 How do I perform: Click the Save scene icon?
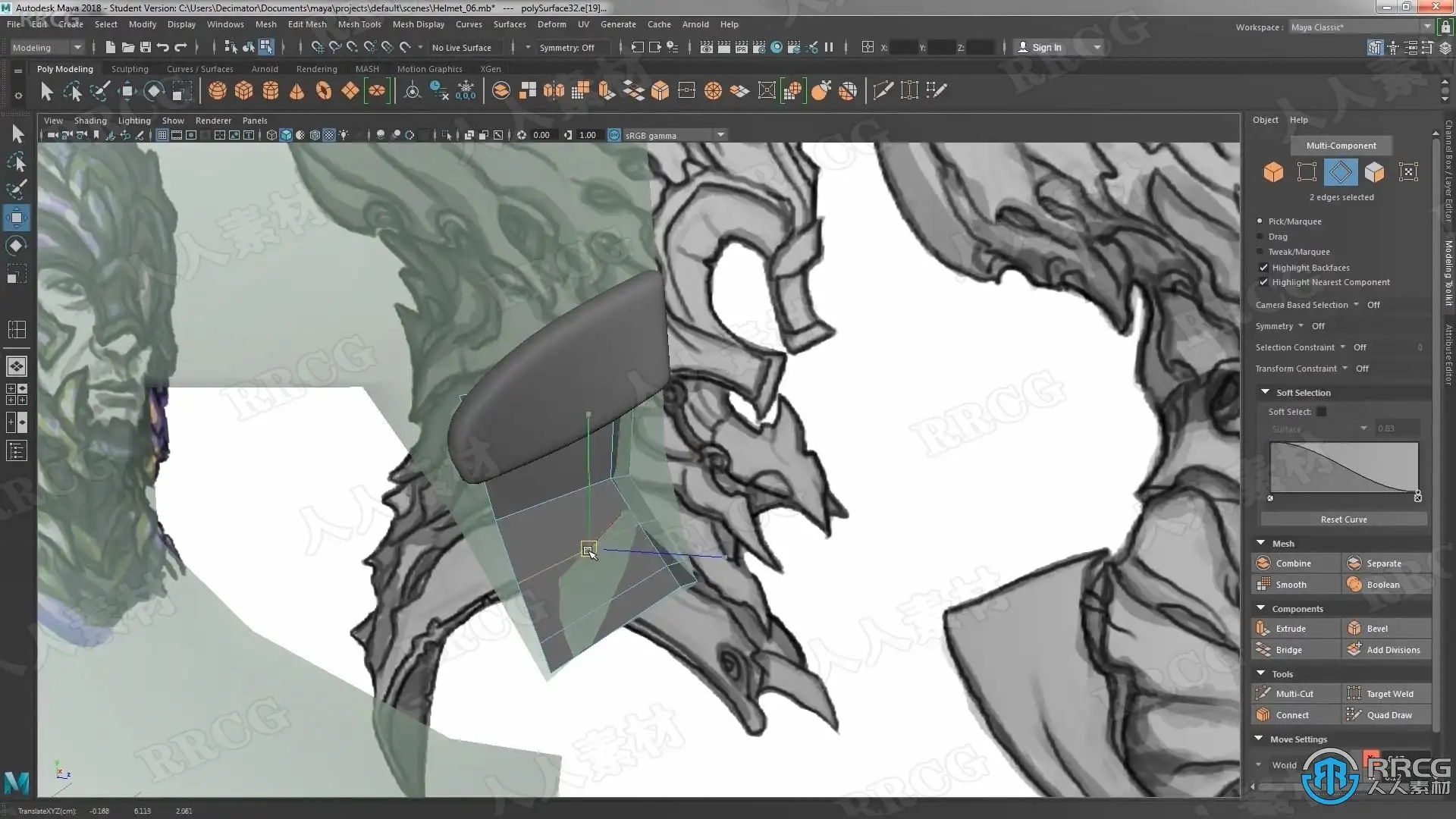click(x=146, y=47)
